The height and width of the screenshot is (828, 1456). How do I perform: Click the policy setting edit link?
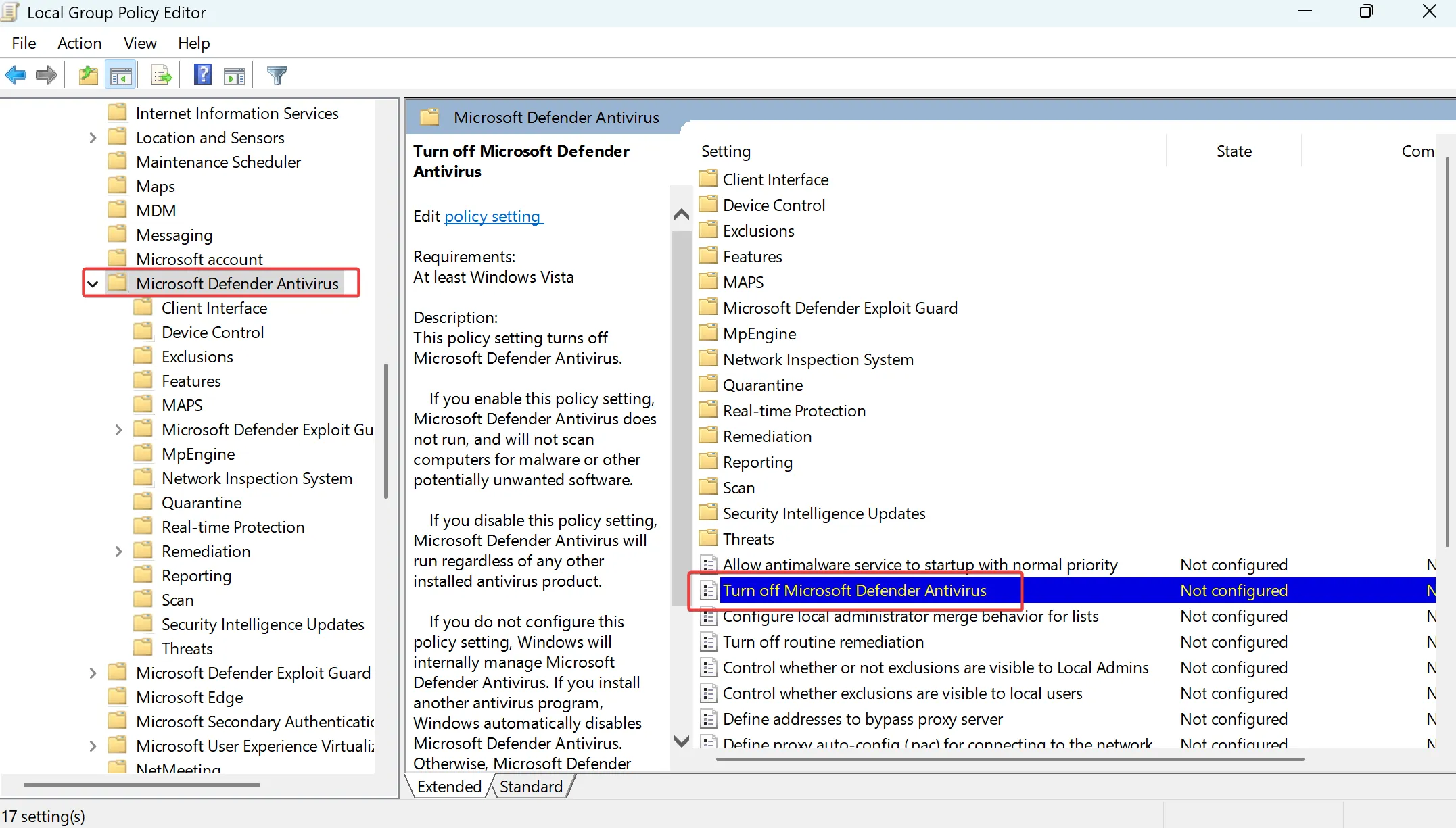493,216
